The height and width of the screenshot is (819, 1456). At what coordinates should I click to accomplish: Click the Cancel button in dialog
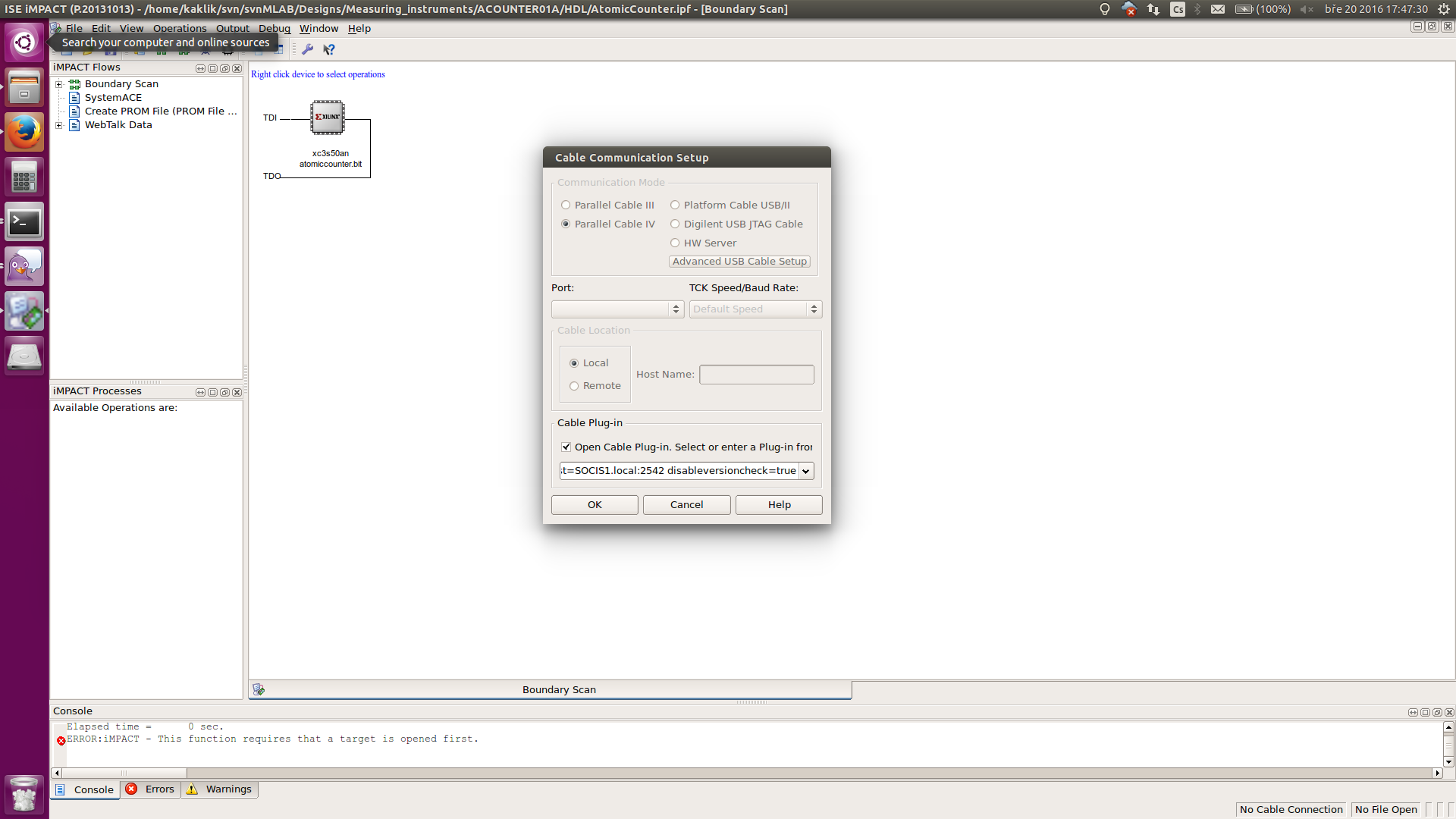point(686,505)
